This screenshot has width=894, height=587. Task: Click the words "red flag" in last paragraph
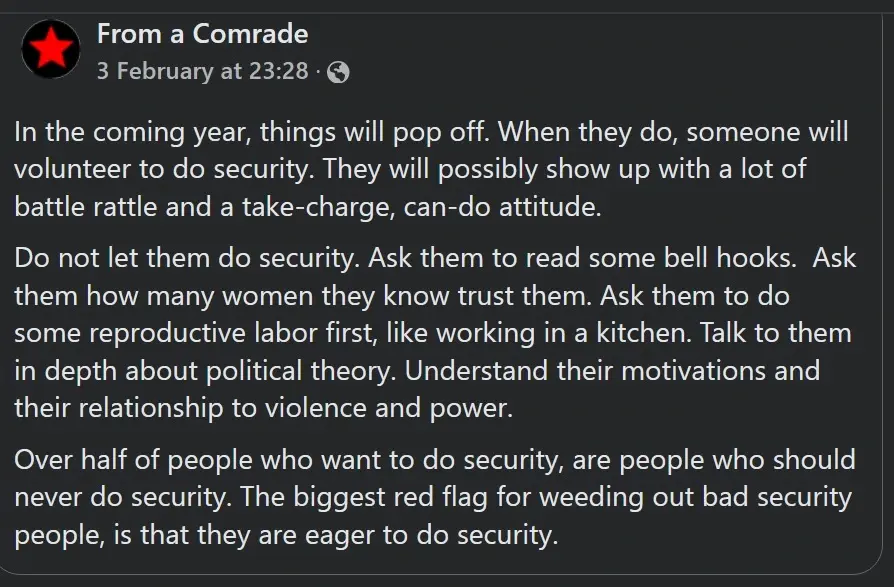click(449, 497)
